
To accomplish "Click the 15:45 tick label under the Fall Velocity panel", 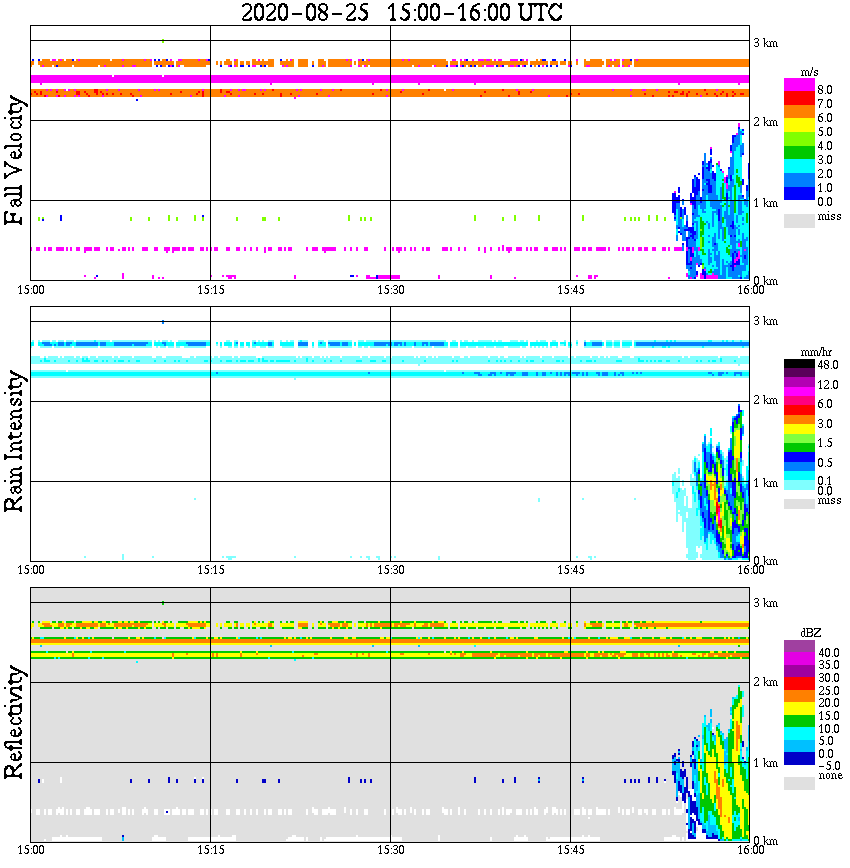I will 571,290.
